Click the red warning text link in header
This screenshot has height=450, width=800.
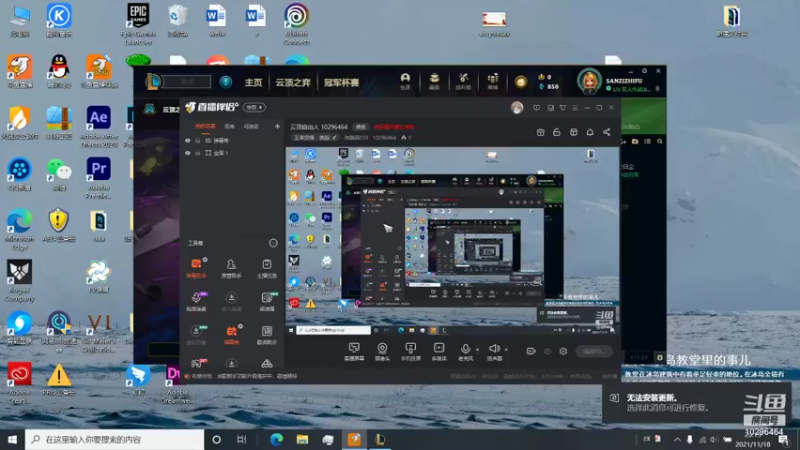point(394,127)
